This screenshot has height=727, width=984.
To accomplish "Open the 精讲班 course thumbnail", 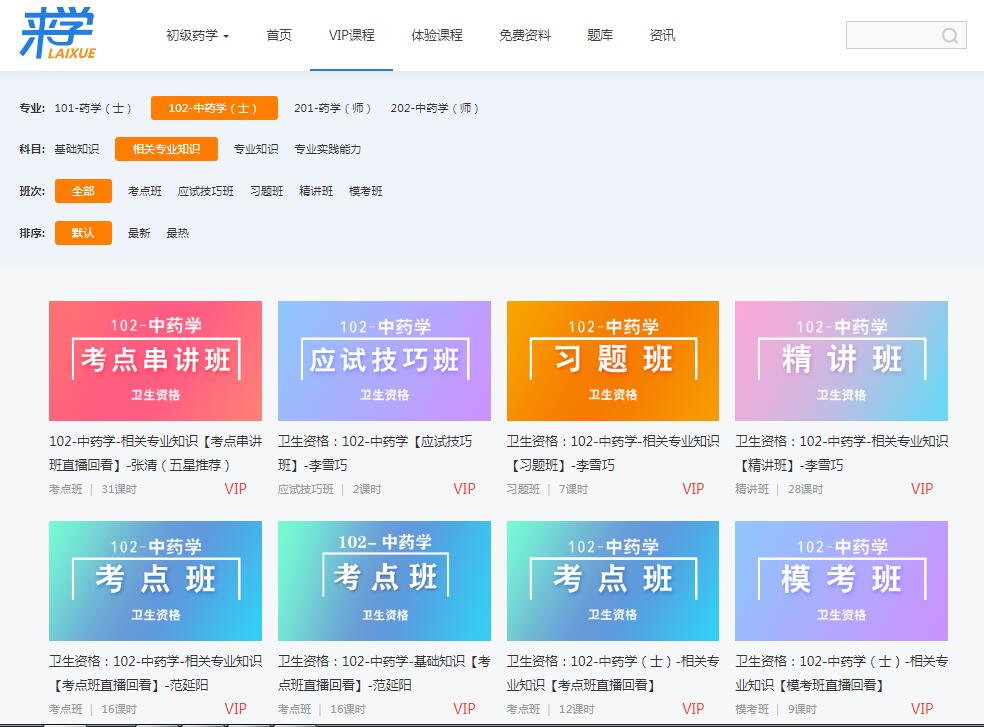I will coord(841,361).
